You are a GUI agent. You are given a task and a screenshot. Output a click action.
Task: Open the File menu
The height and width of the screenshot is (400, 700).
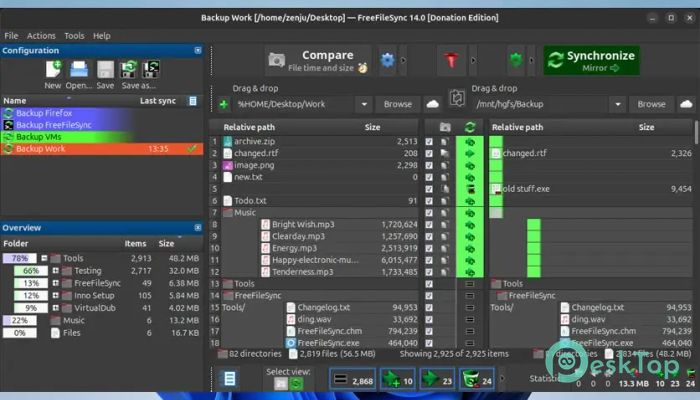(x=11, y=36)
